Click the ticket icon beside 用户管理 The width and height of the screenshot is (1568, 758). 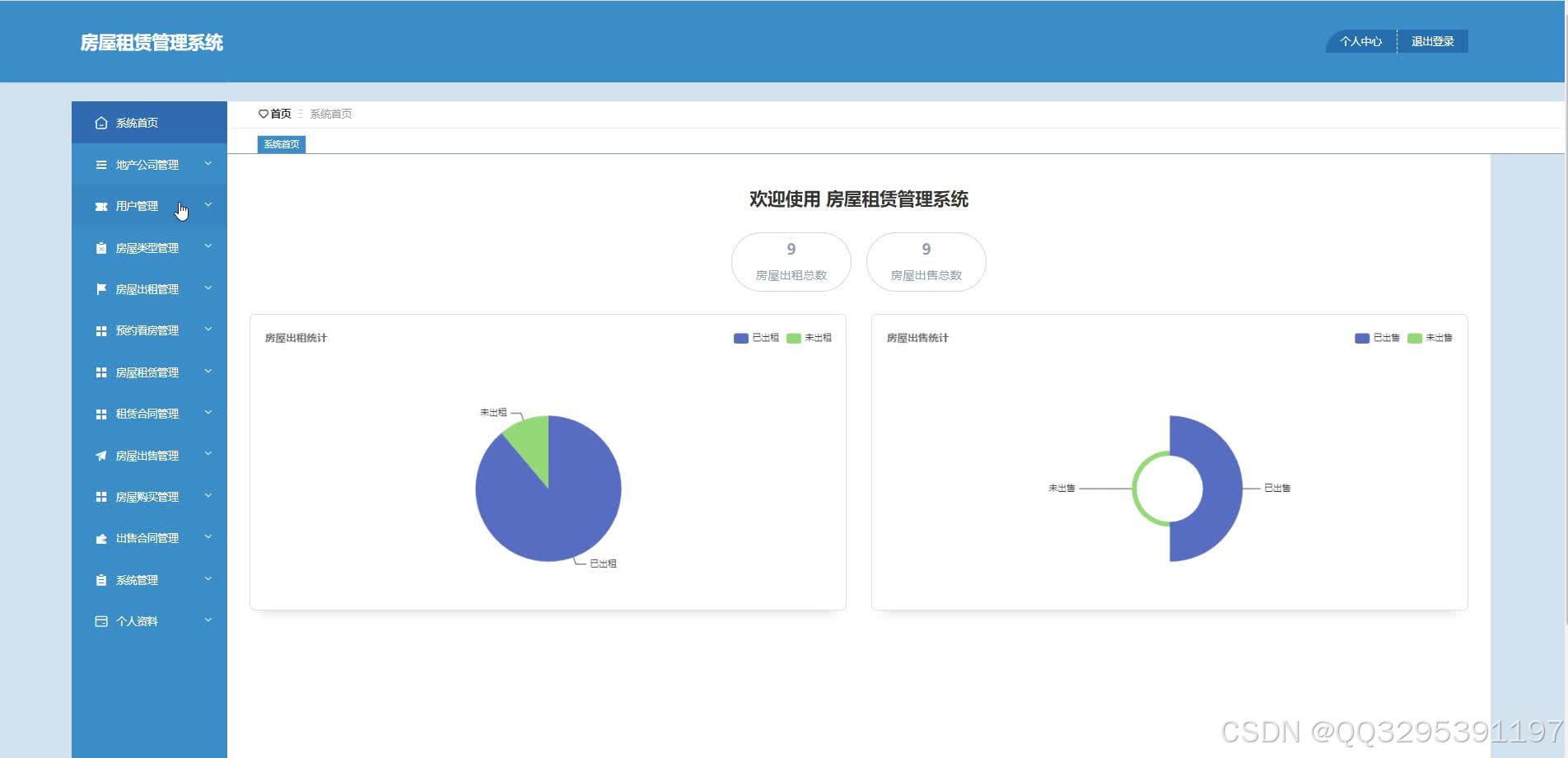pyautogui.click(x=101, y=206)
